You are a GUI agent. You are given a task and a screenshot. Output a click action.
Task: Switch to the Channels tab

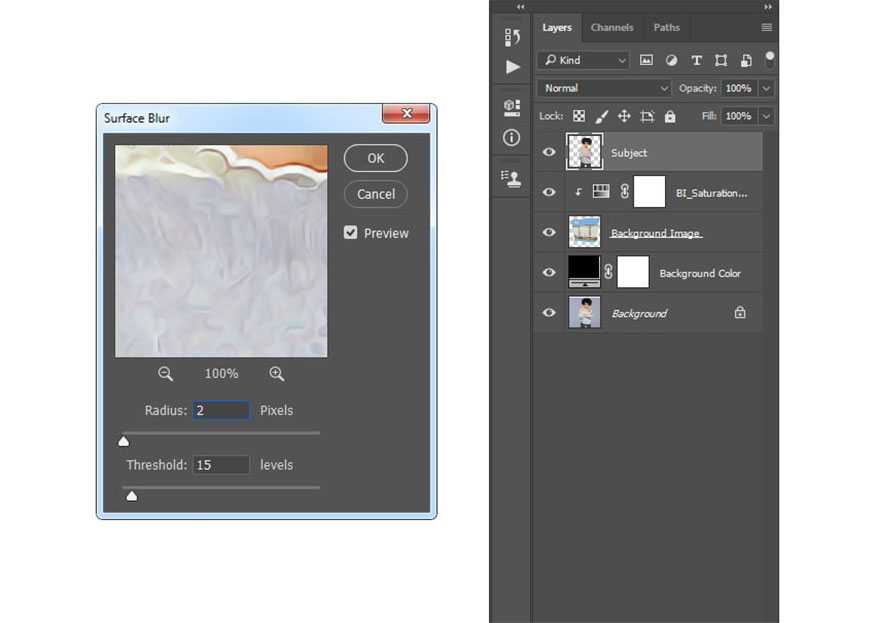tap(611, 28)
